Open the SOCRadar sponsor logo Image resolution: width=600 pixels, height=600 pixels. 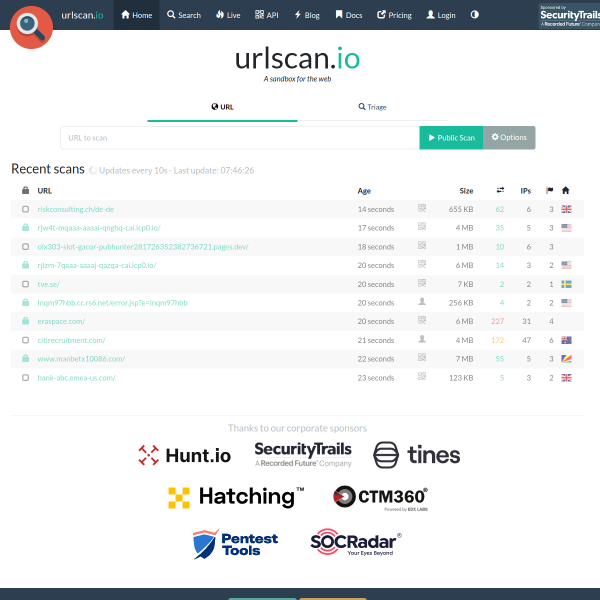[x=356, y=542]
